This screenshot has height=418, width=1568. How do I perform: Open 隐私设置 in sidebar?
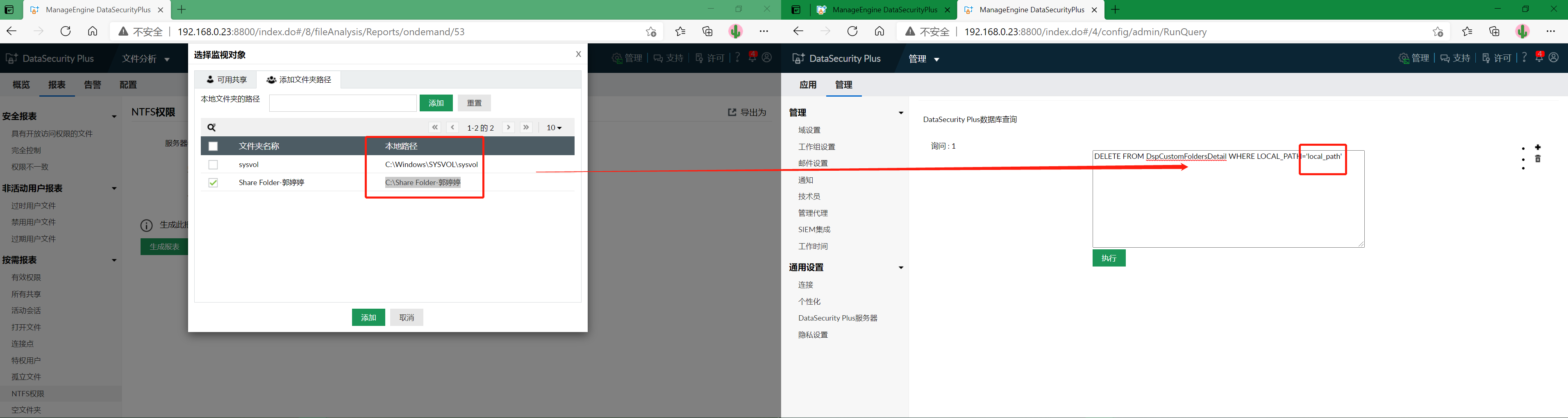coord(813,334)
